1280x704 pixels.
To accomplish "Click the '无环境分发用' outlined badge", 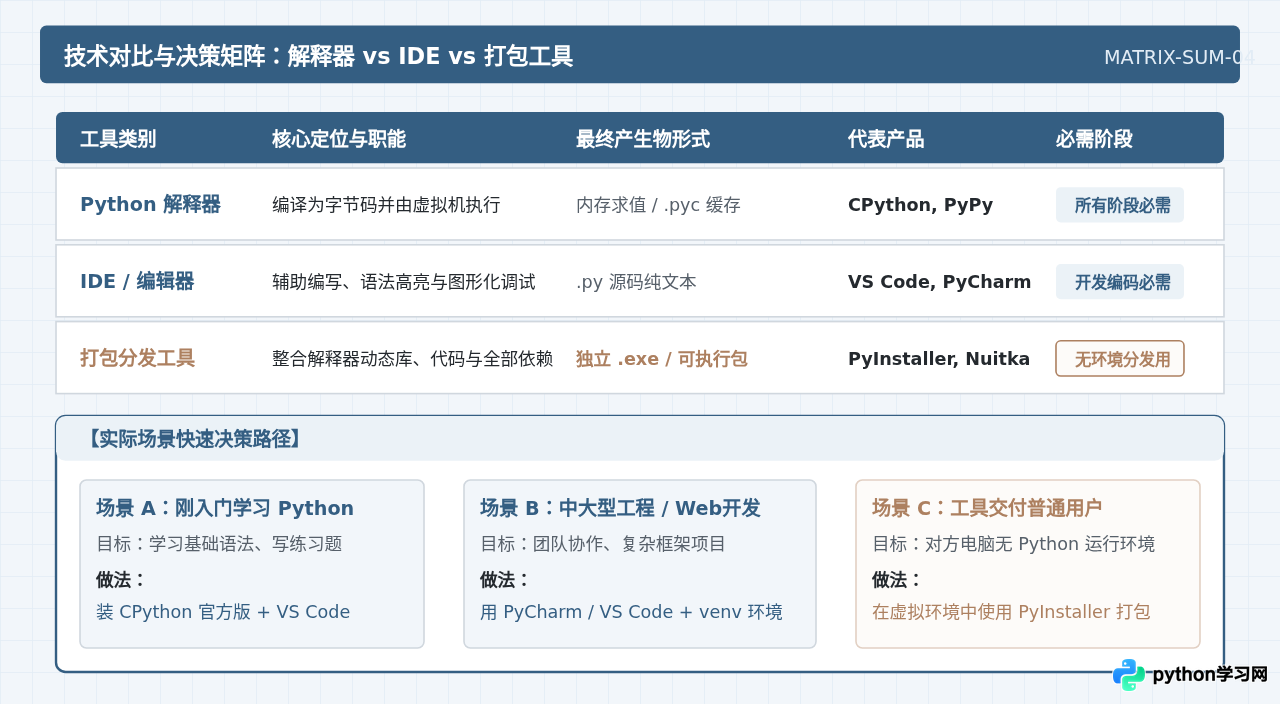I will click(x=1120, y=358).
